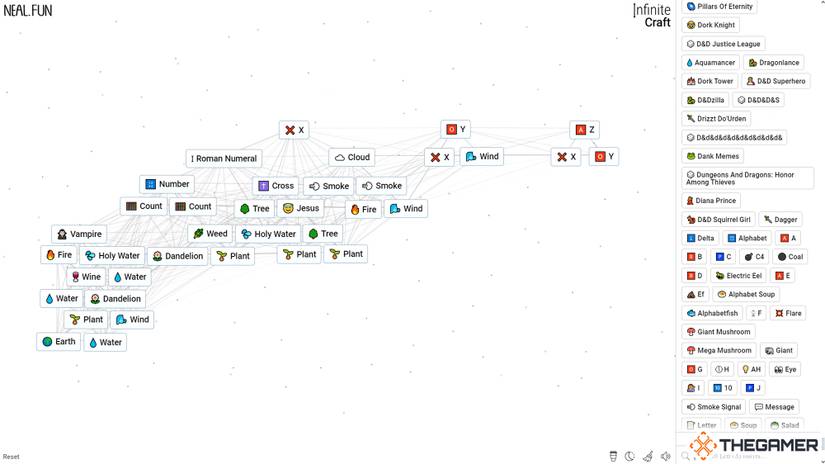Click the Cross element on canvas

(276, 186)
